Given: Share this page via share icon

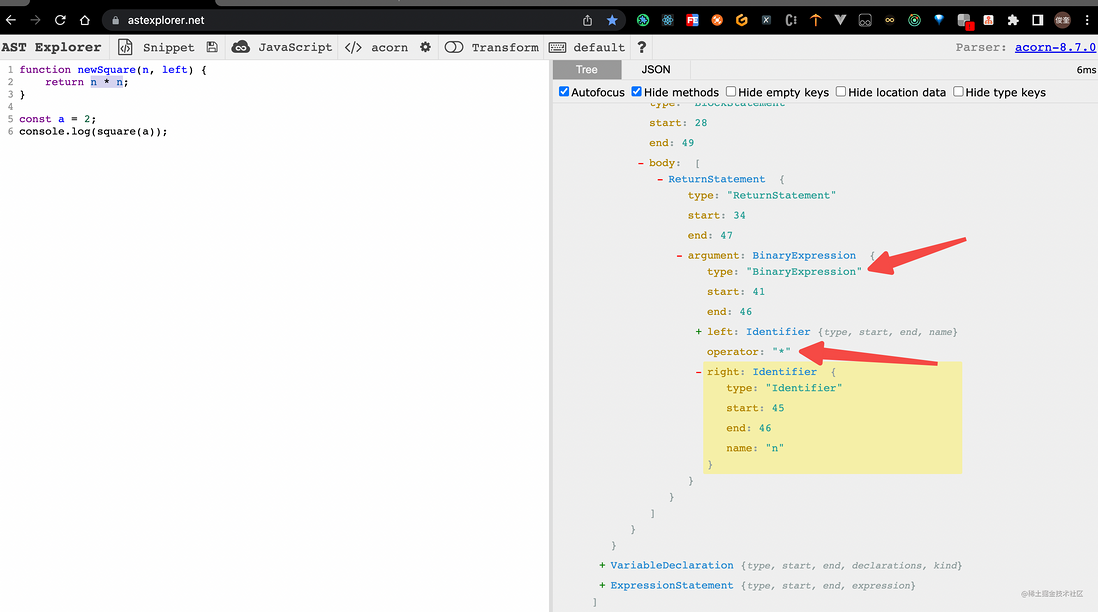Looking at the screenshot, I should 588,20.
